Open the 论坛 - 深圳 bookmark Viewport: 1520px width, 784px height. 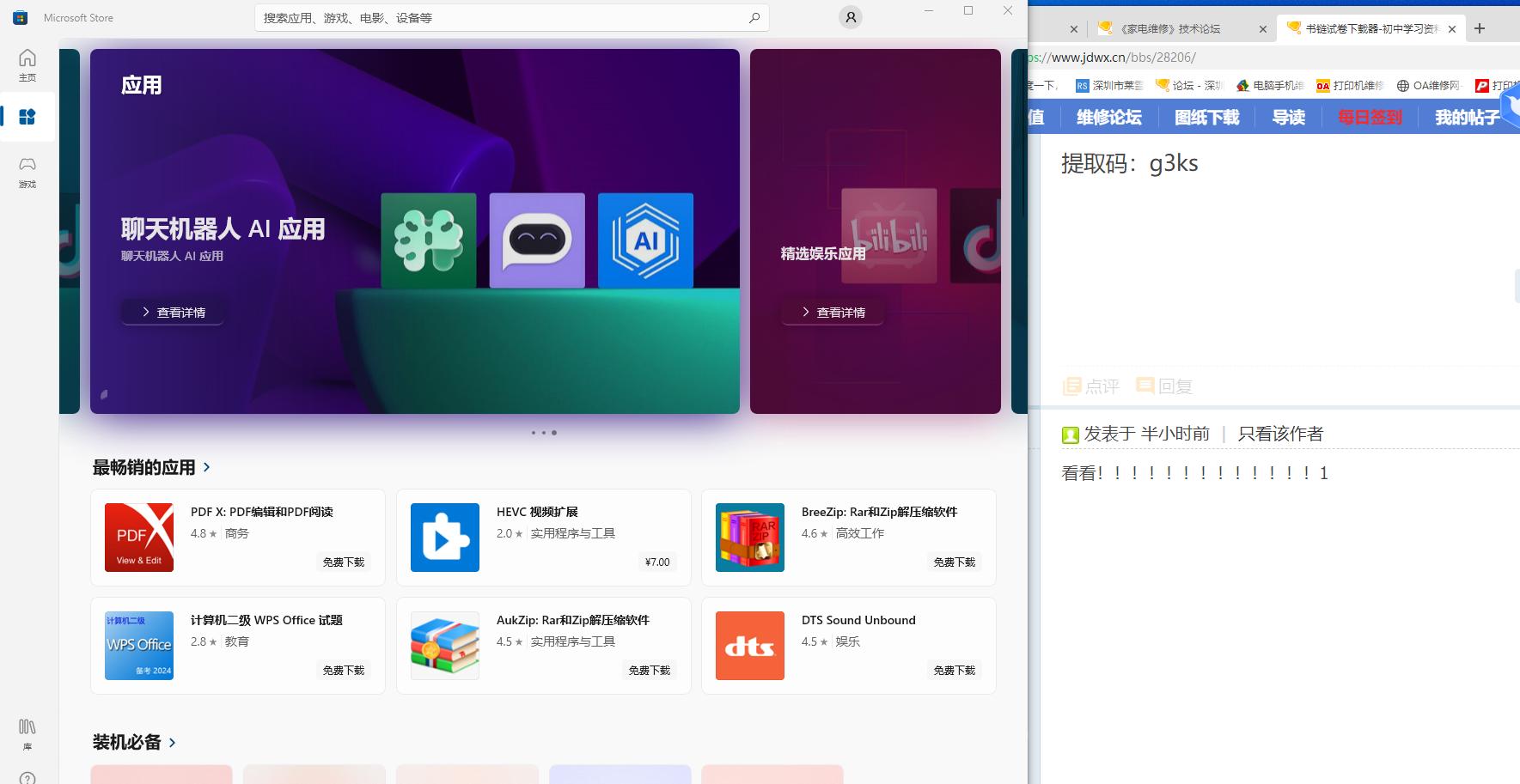tap(1189, 85)
